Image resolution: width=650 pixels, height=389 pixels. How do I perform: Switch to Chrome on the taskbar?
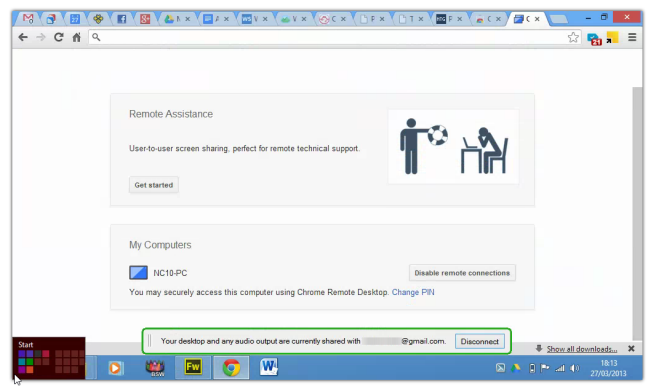231,367
